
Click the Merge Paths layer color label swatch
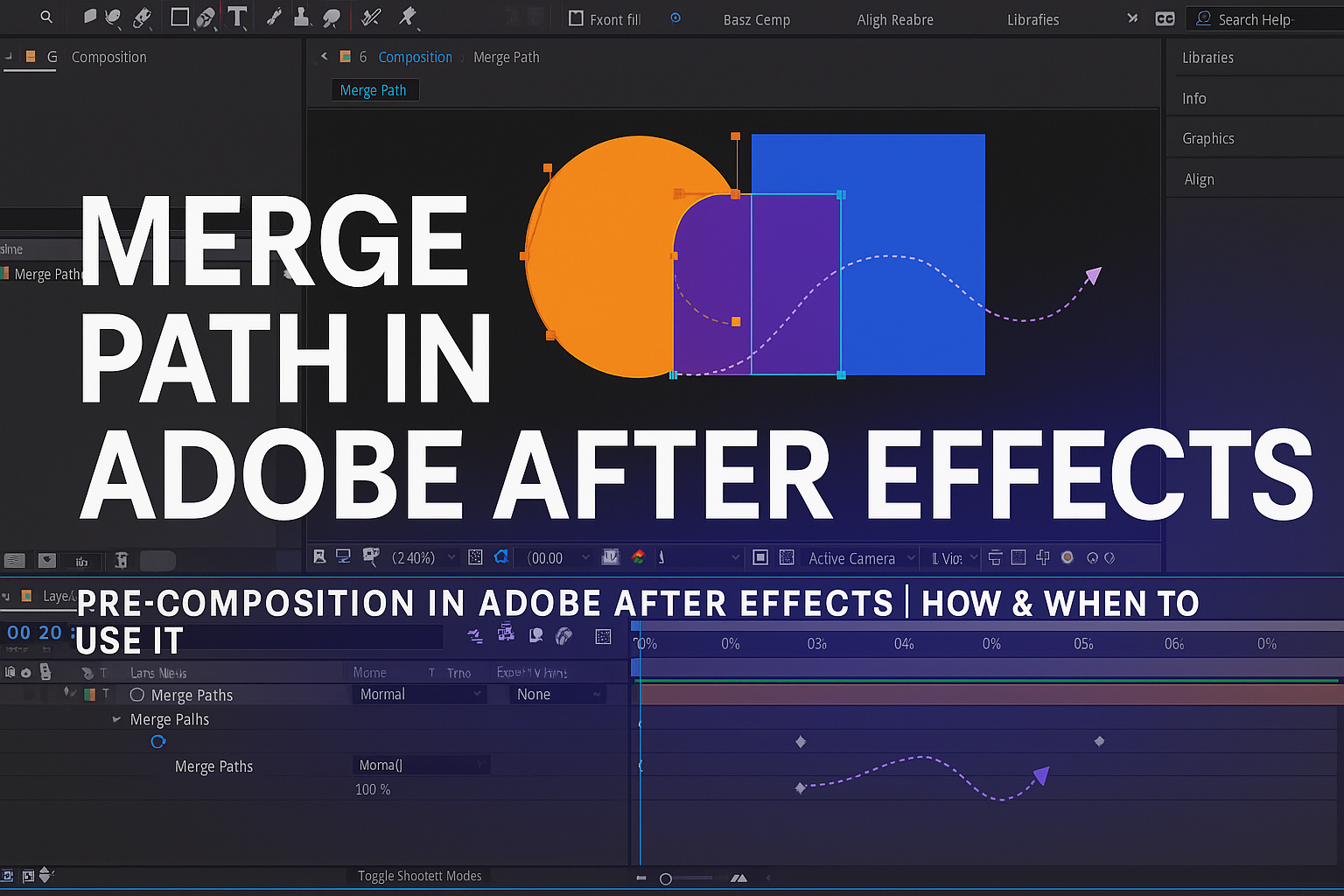(x=89, y=695)
